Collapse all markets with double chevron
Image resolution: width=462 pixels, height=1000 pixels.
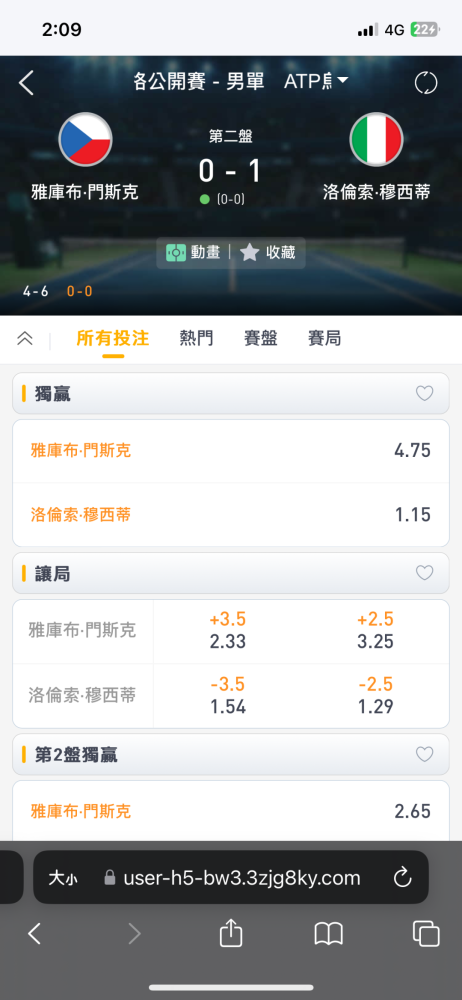coord(24,338)
